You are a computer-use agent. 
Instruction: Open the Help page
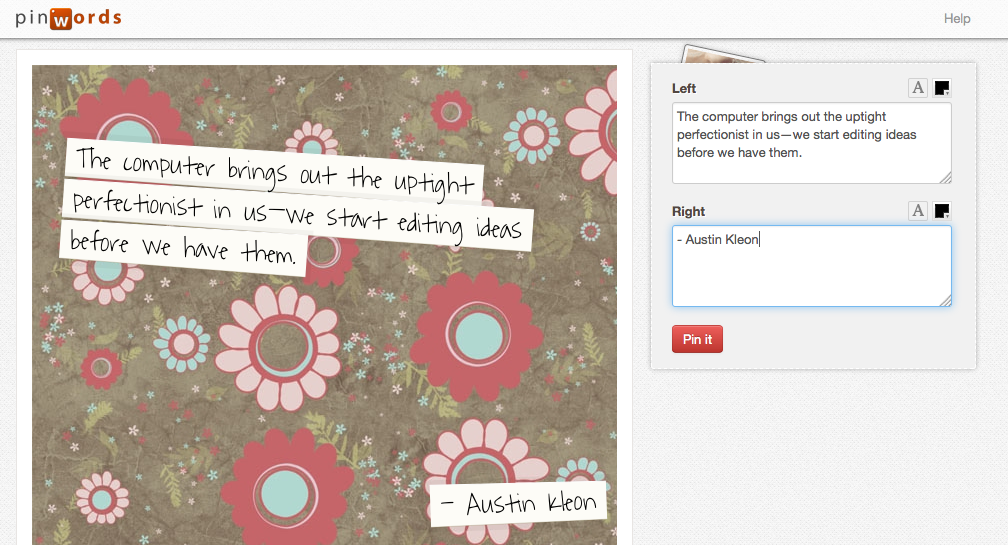click(957, 18)
